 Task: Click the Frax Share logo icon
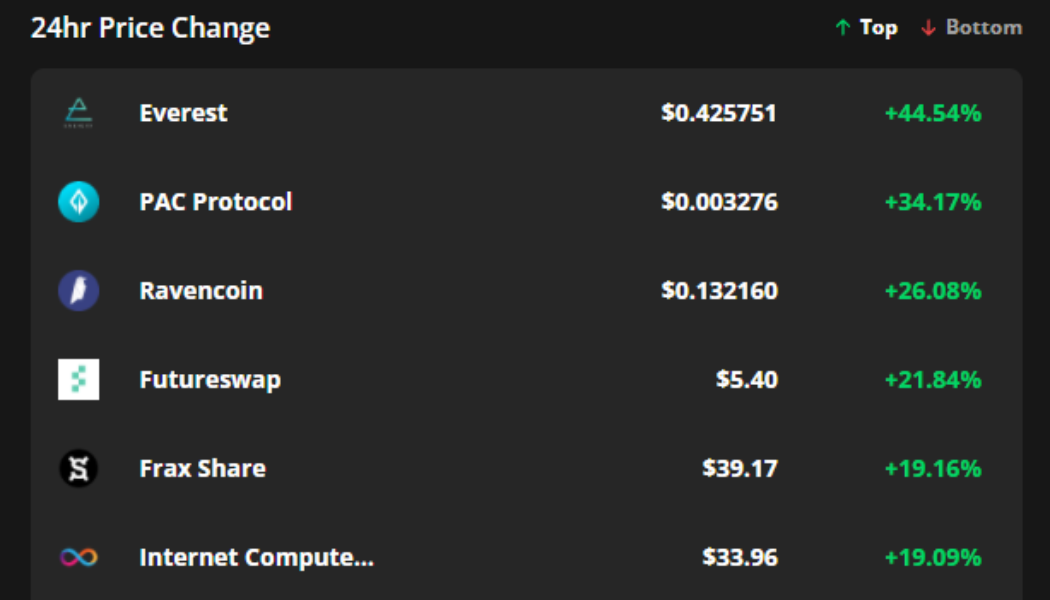[x=78, y=468]
